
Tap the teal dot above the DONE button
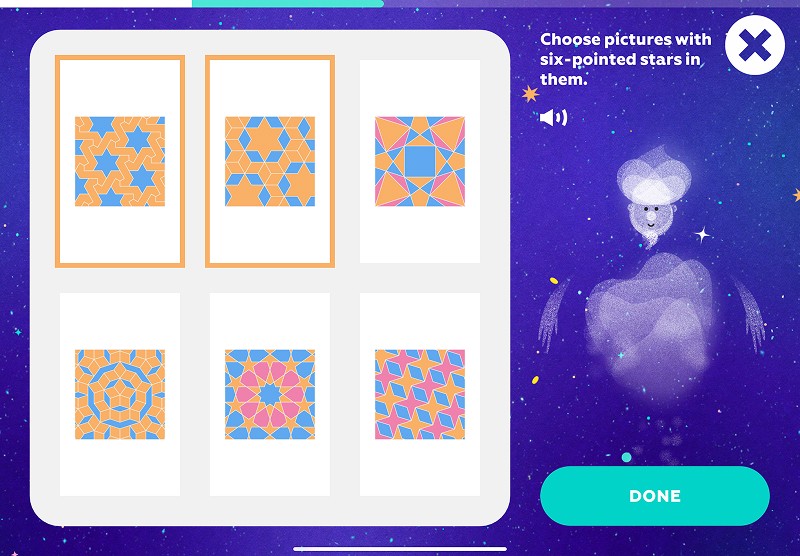point(627,457)
